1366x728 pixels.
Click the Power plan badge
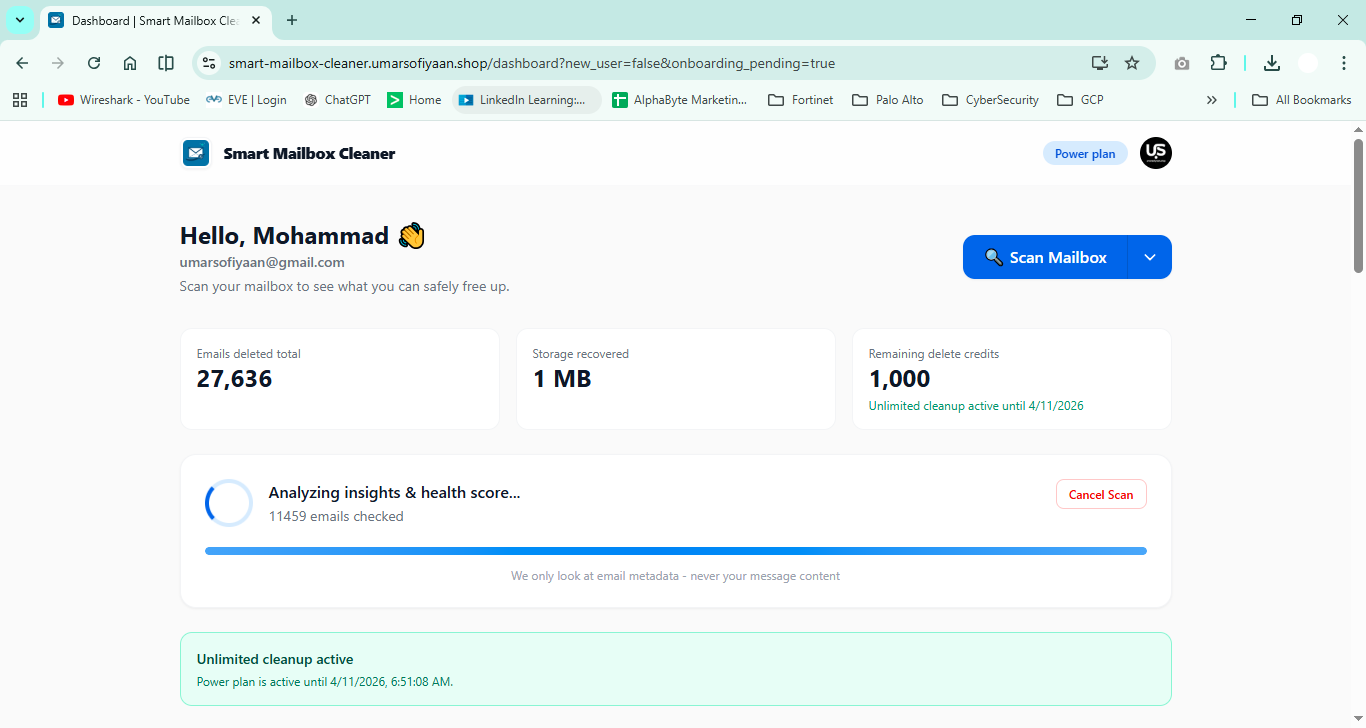[1085, 153]
